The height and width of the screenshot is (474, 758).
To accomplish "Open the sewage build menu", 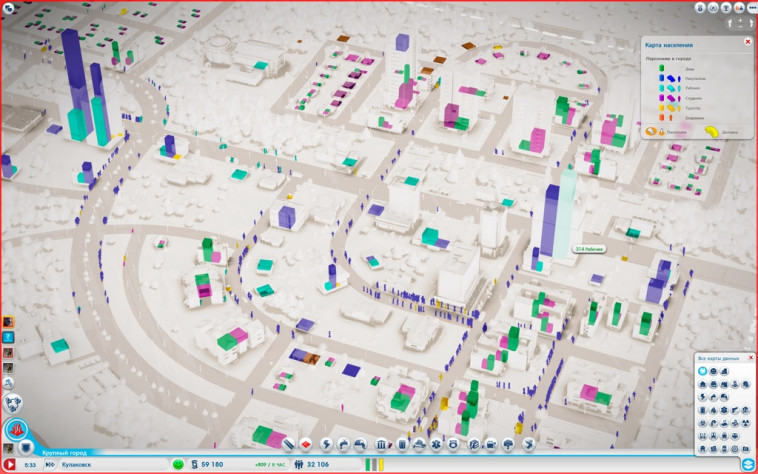I will pos(360,444).
